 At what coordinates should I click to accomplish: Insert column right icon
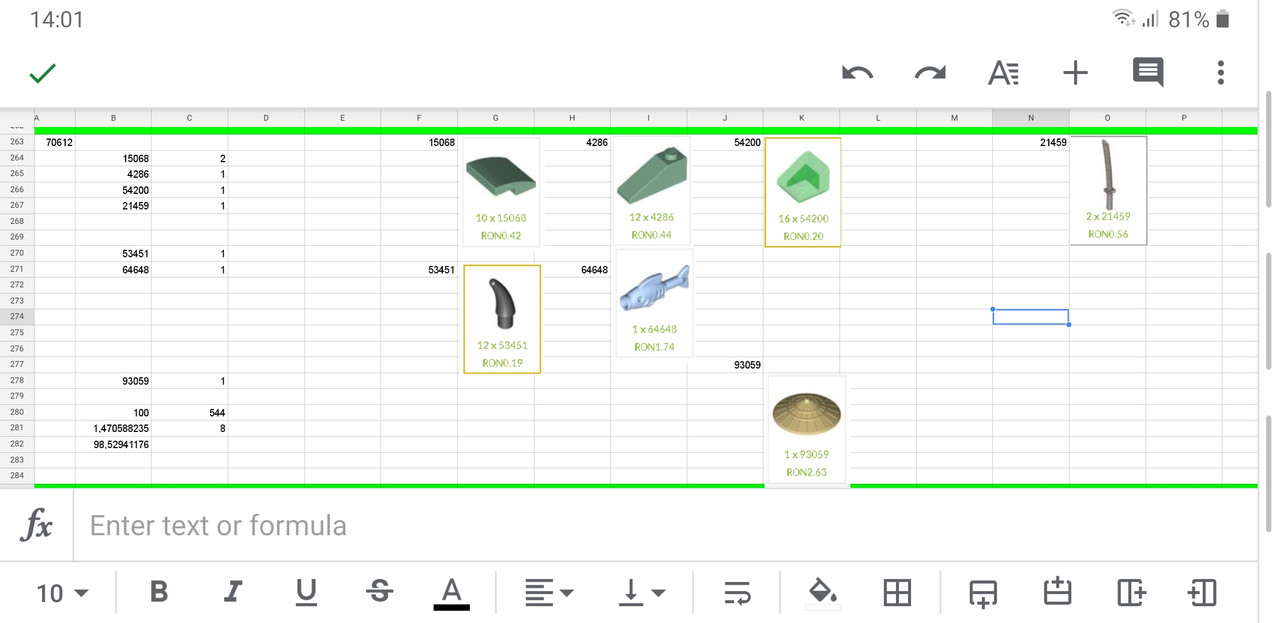tap(1131, 593)
